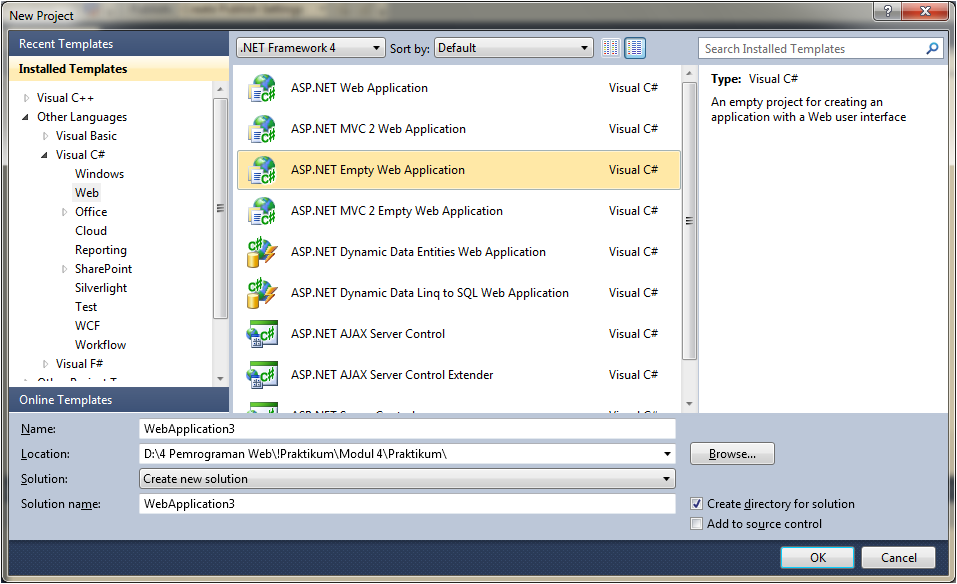Open the Location path dropdown arrow

click(x=667, y=454)
